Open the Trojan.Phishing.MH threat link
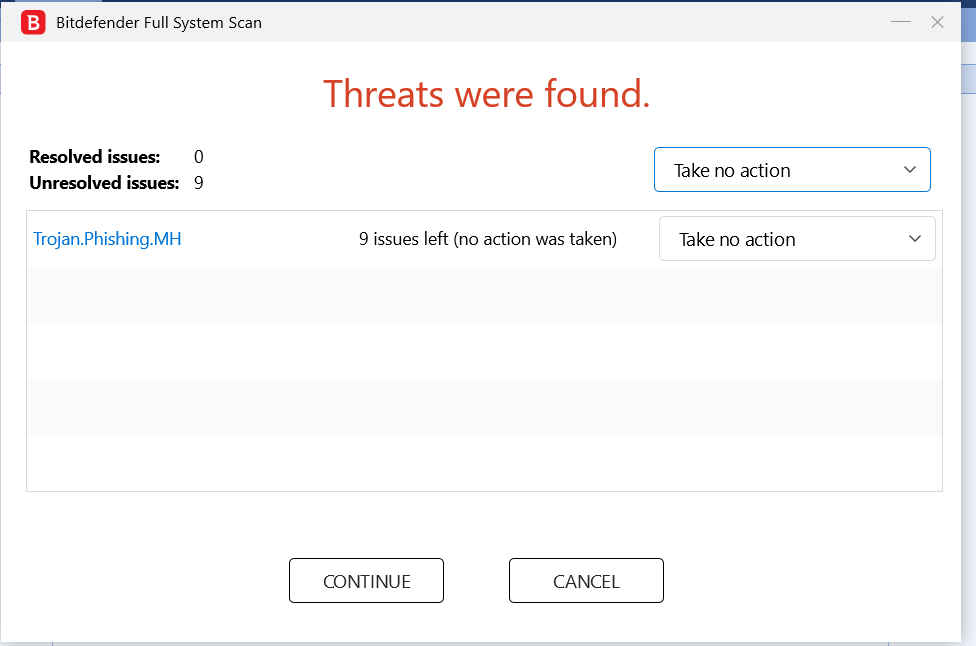976x646 pixels. pos(107,239)
